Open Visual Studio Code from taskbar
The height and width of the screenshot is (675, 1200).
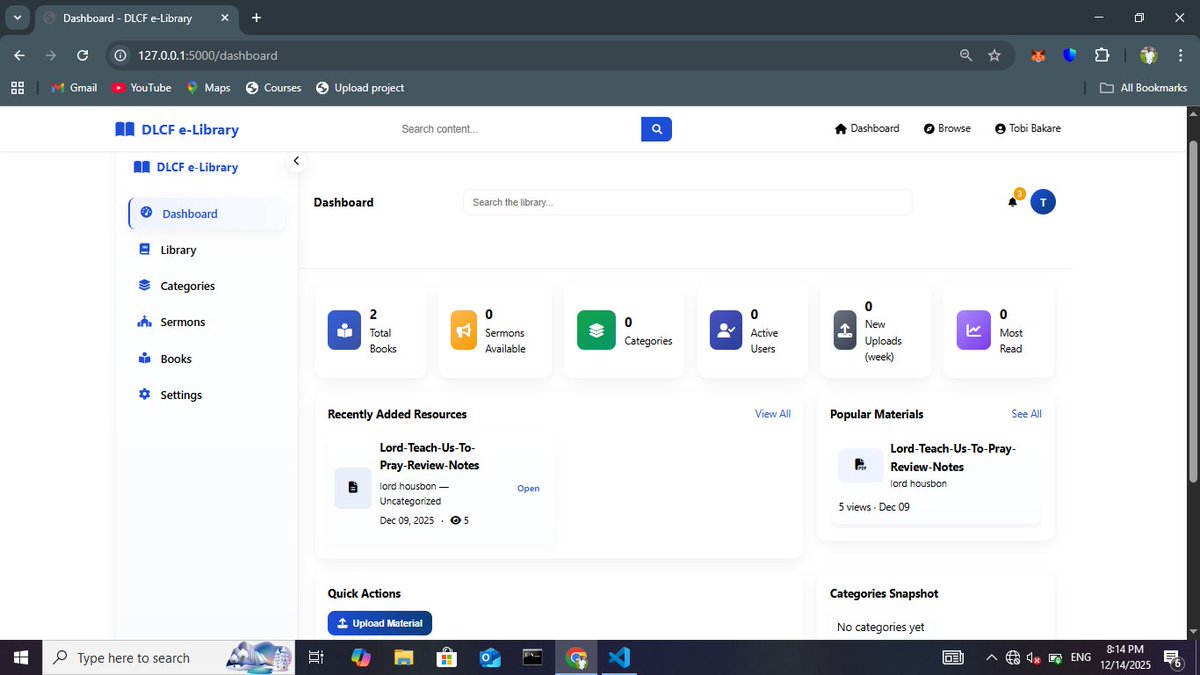click(619, 657)
